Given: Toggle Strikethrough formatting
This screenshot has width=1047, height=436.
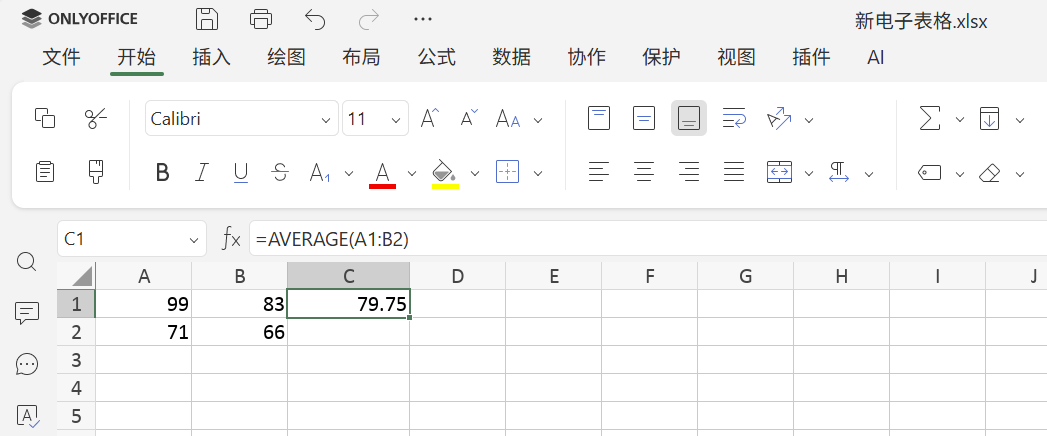Looking at the screenshot, I should 280,172.
